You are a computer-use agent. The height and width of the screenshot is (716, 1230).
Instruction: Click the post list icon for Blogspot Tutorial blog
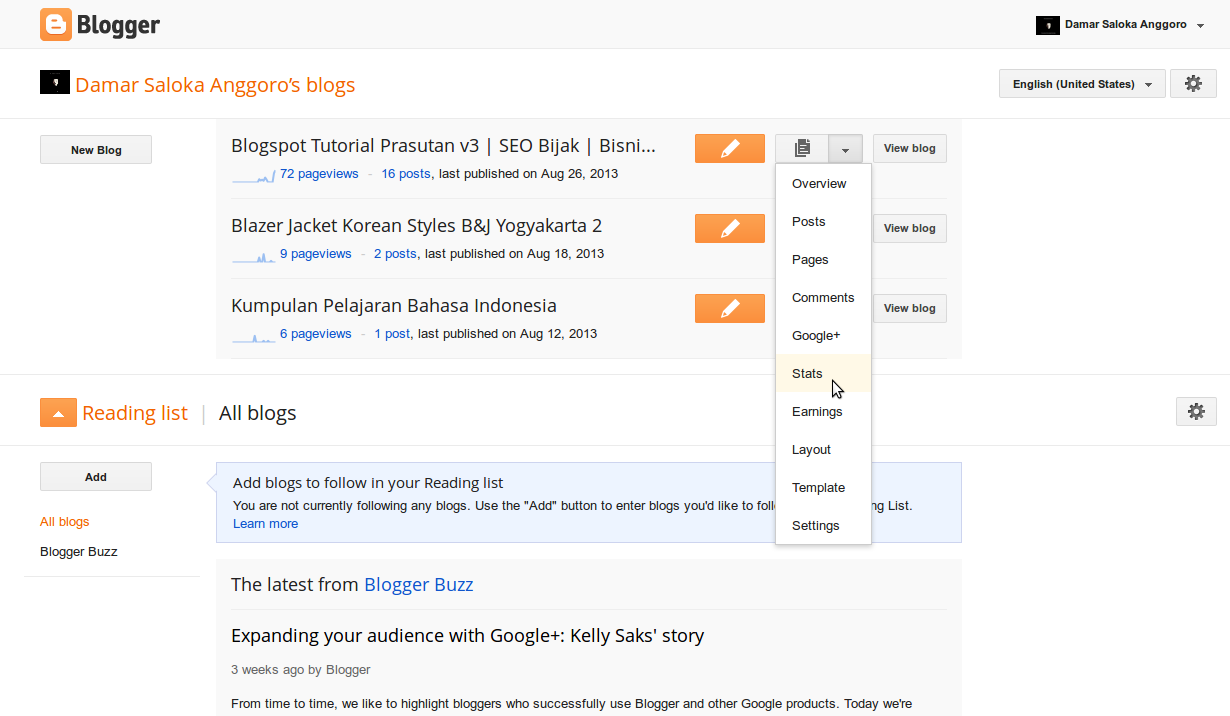click(x=801, y=148)
